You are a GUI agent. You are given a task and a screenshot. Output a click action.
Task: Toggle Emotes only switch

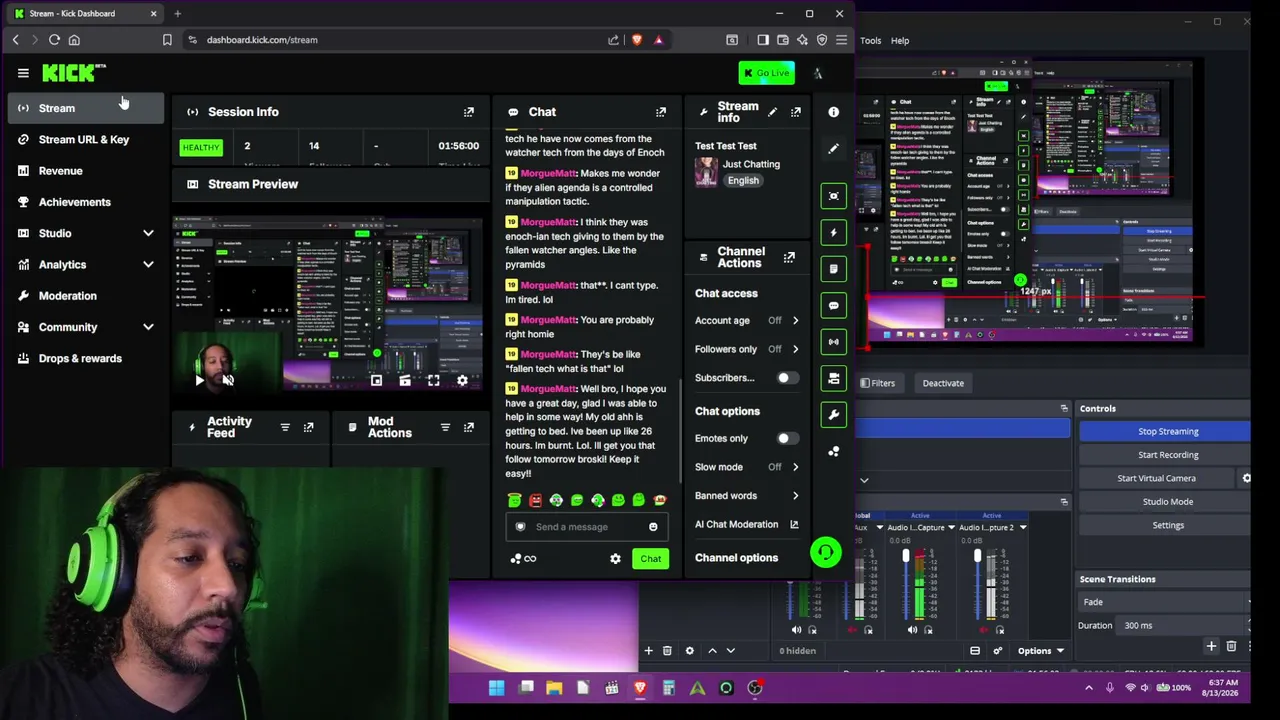click(x=786, y=439)
